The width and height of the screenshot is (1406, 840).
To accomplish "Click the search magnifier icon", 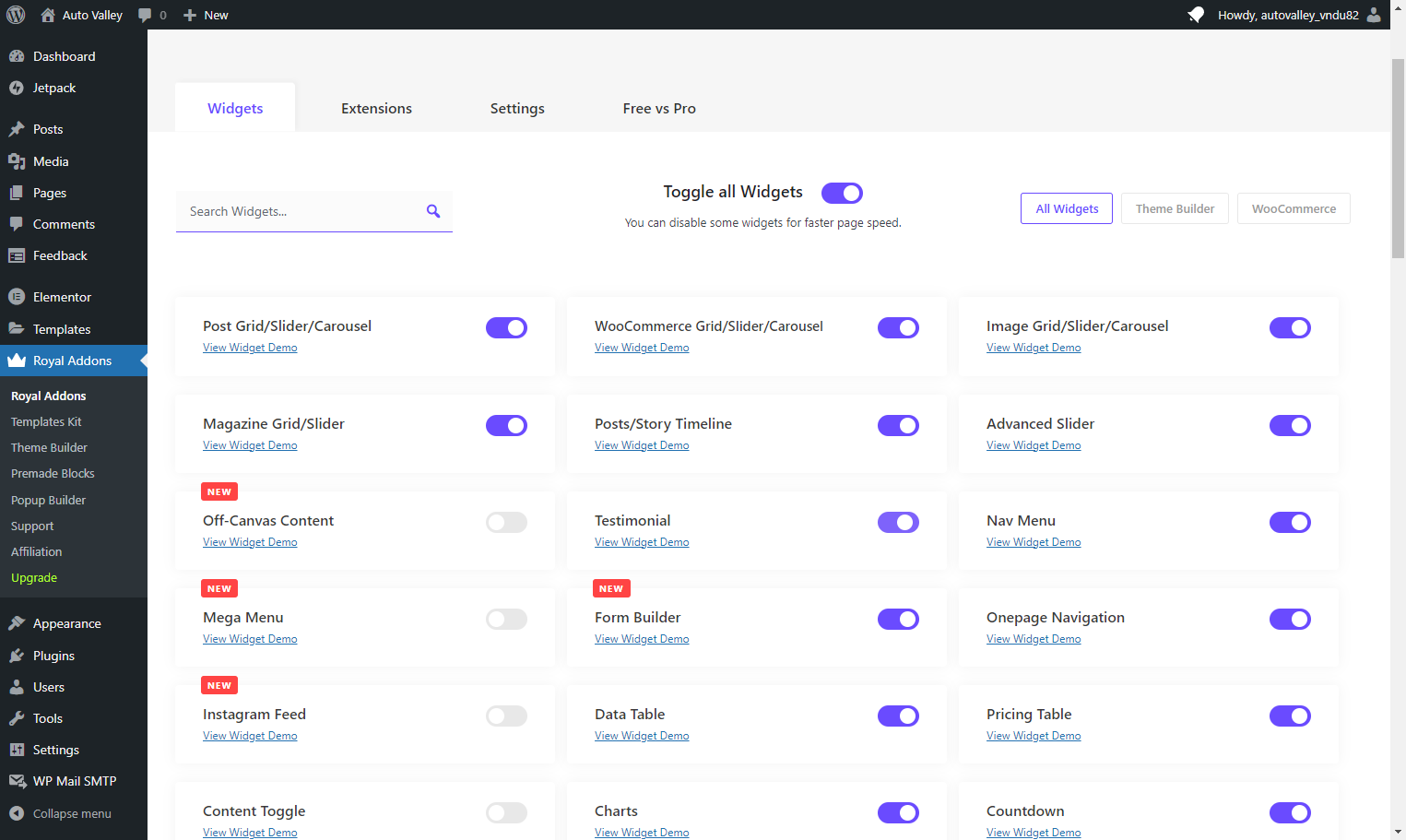I will tap(433, 211).
